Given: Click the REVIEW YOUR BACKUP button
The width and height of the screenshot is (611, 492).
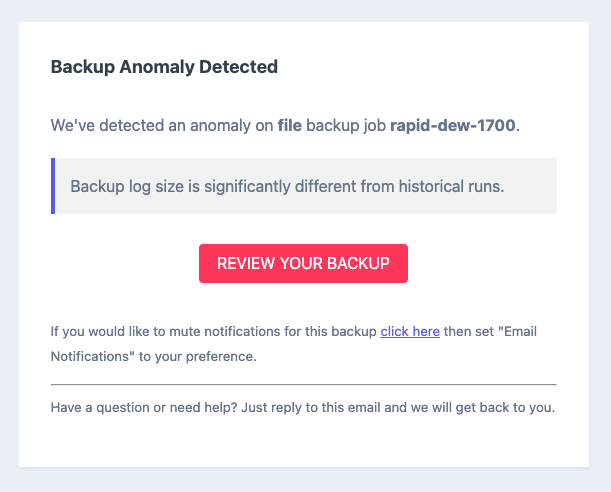Looking at the screenshot, I should click(303, 264).
